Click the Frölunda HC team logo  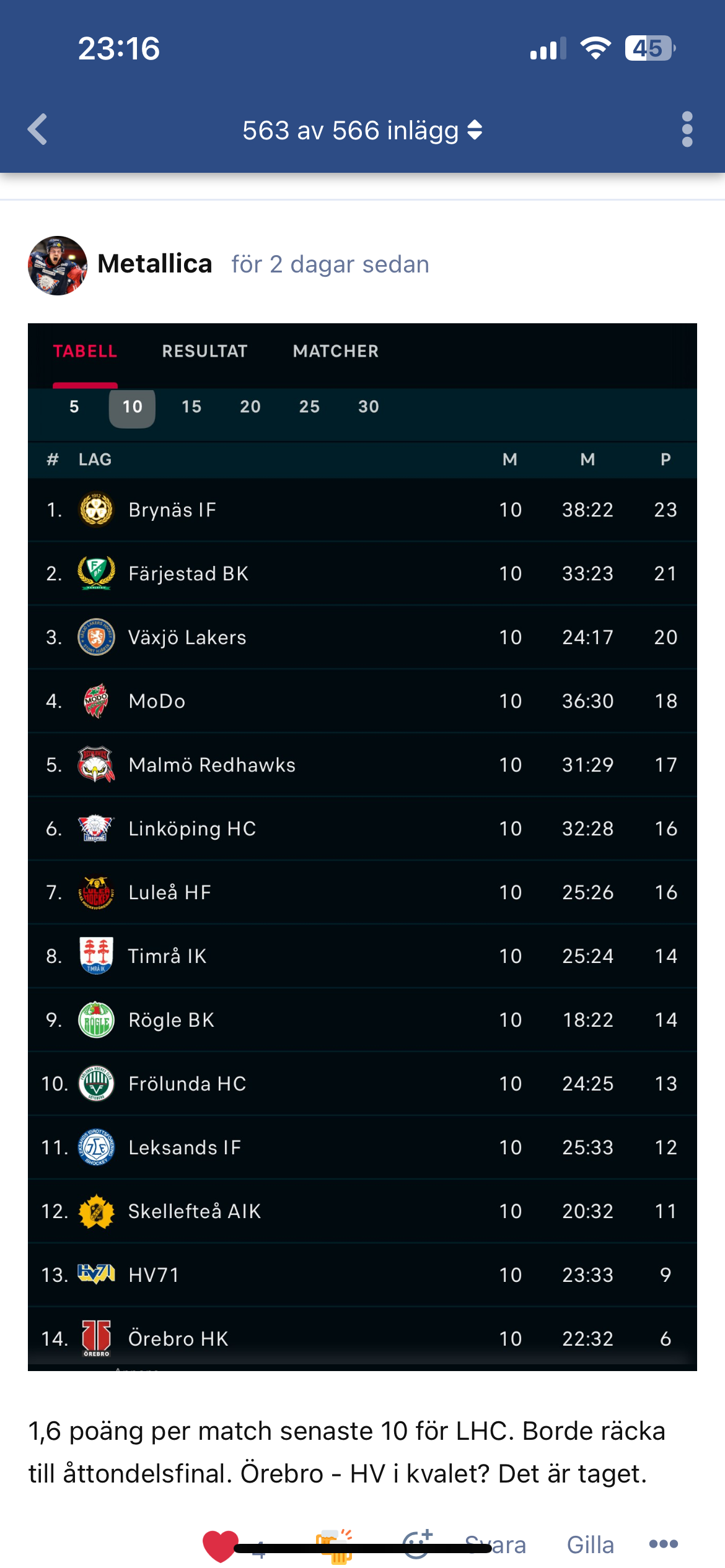click(96, 1084)
